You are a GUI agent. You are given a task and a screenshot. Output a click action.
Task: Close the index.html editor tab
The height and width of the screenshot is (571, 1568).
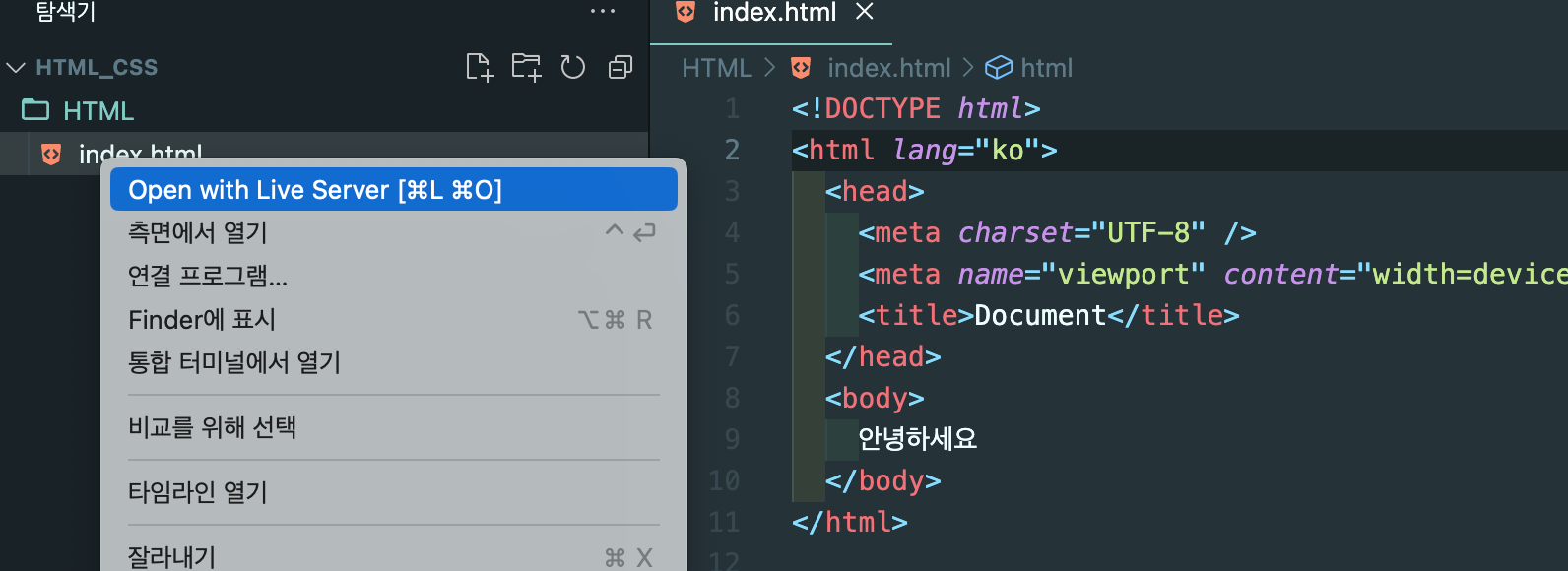coord(864,11)
